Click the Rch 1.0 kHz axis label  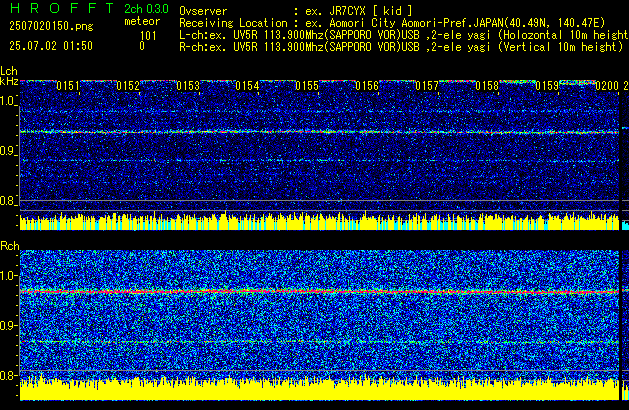(x=8, y=276)
